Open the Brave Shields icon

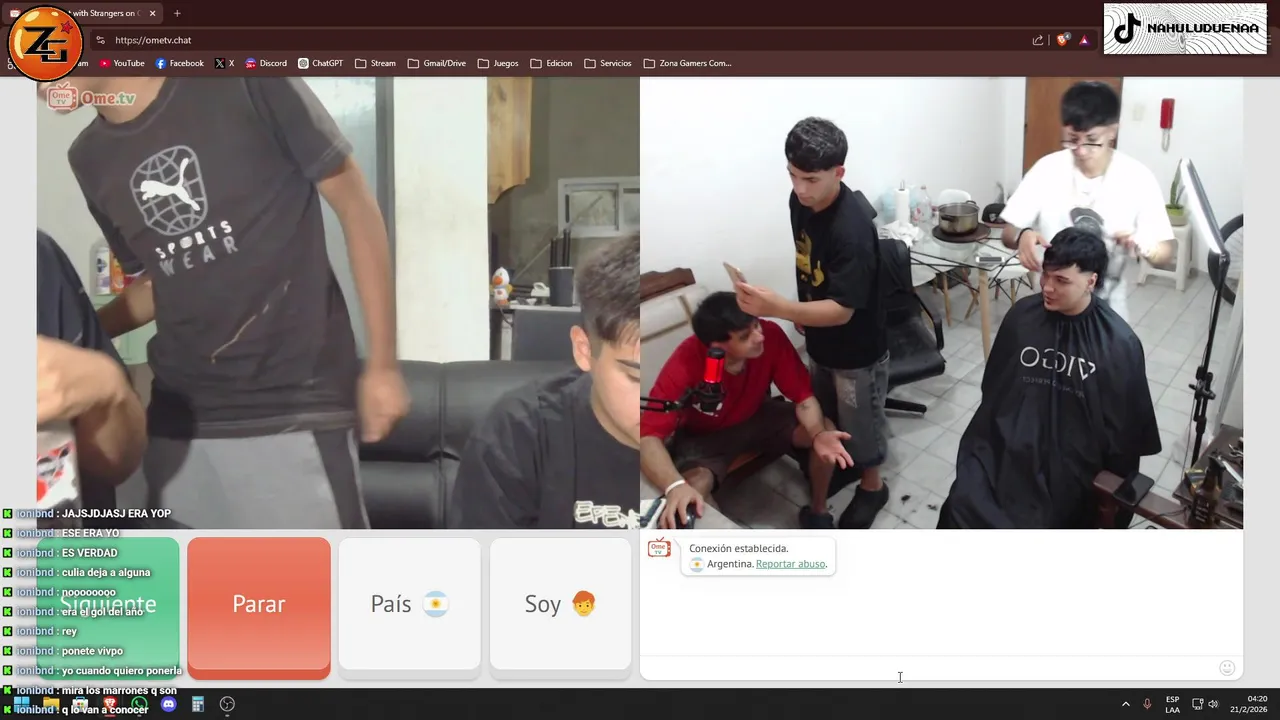tap(1062, 40)
